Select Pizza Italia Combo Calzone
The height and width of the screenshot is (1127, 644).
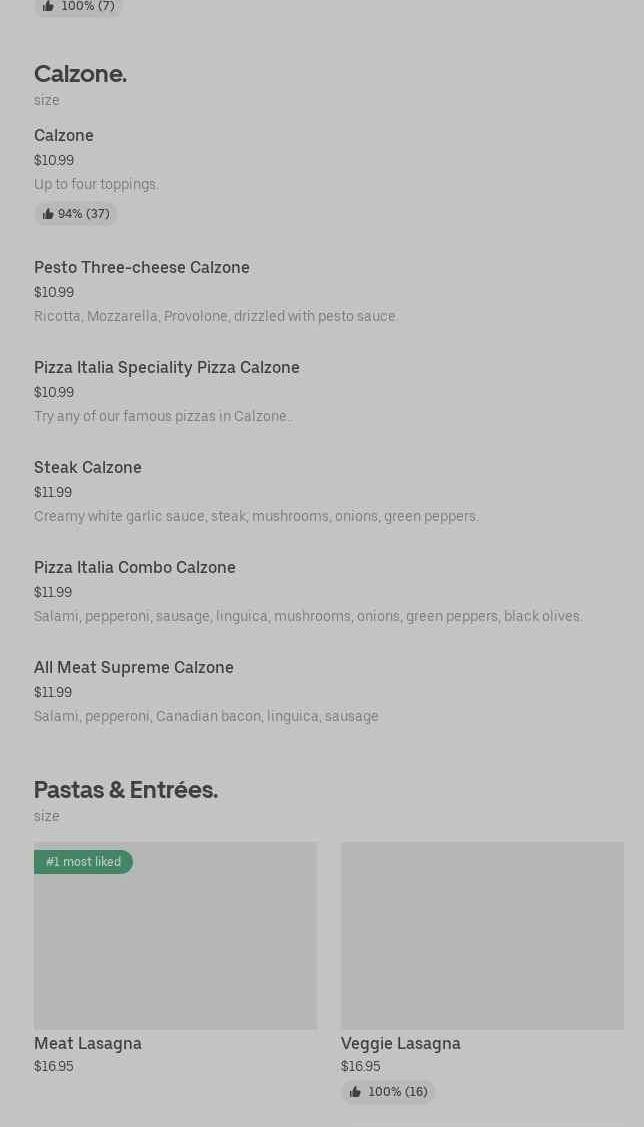click(135, 567)
